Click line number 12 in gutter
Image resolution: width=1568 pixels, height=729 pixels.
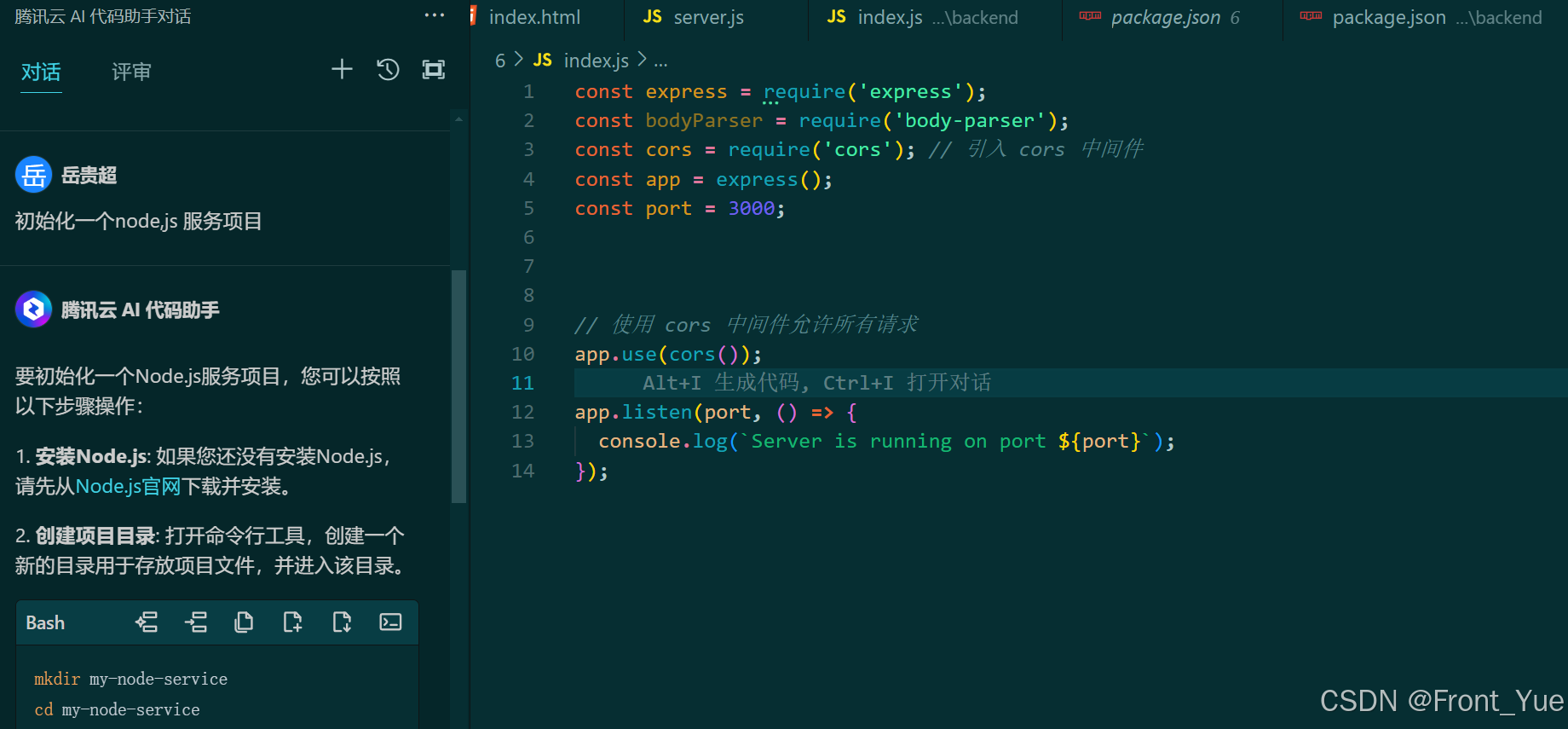tap(522, 412)
